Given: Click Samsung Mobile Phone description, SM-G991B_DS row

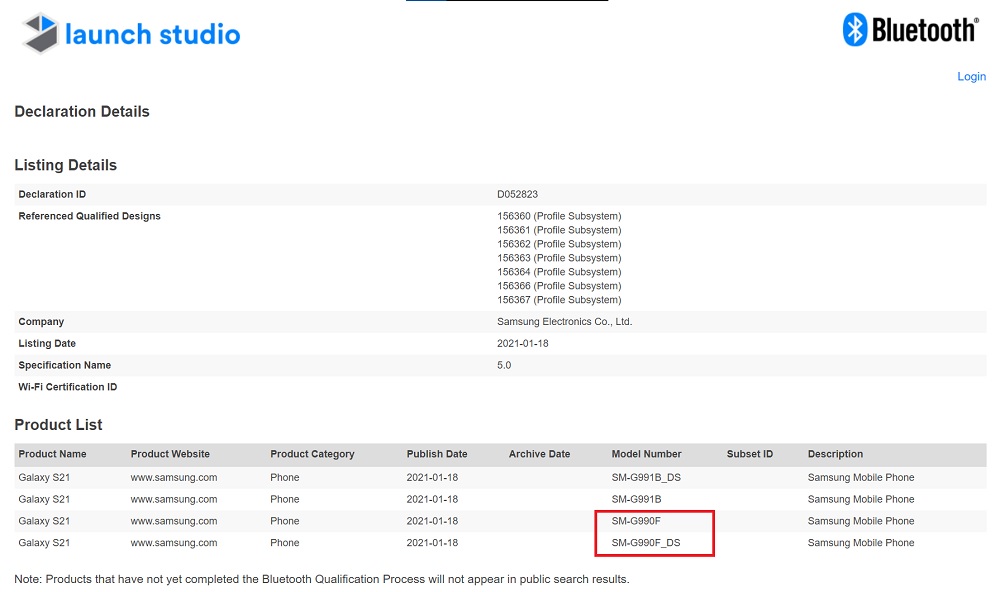Looking at the screenshot, I should click(861, 478).
